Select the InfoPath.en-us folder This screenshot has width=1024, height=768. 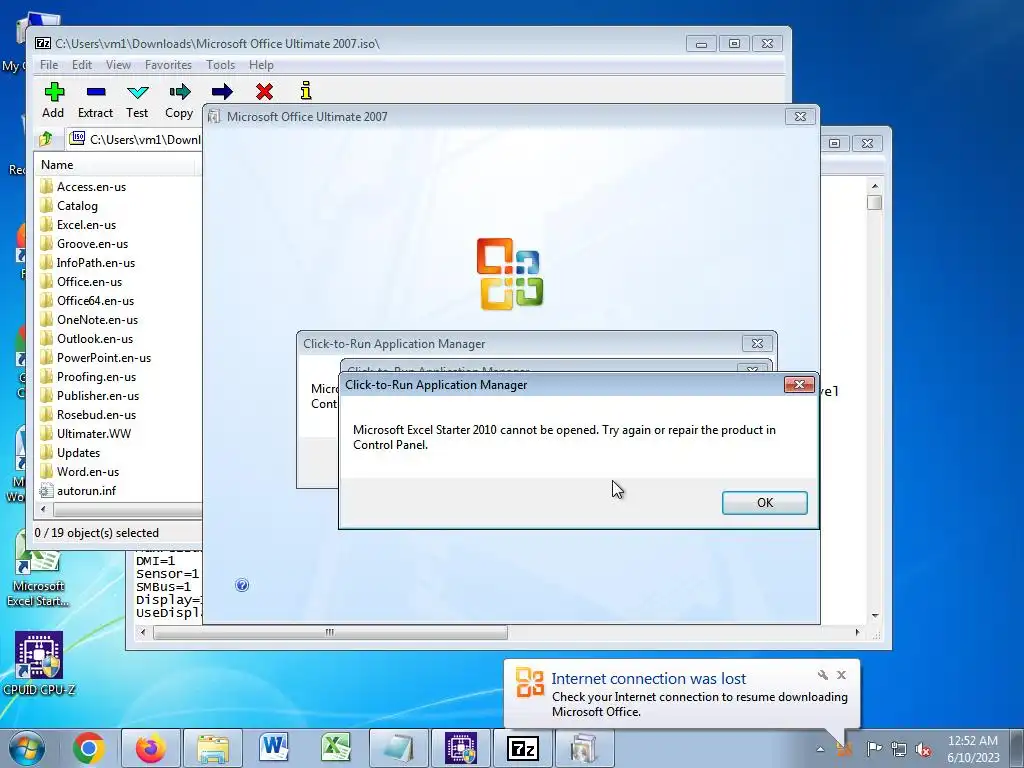(x=87, y=263)
